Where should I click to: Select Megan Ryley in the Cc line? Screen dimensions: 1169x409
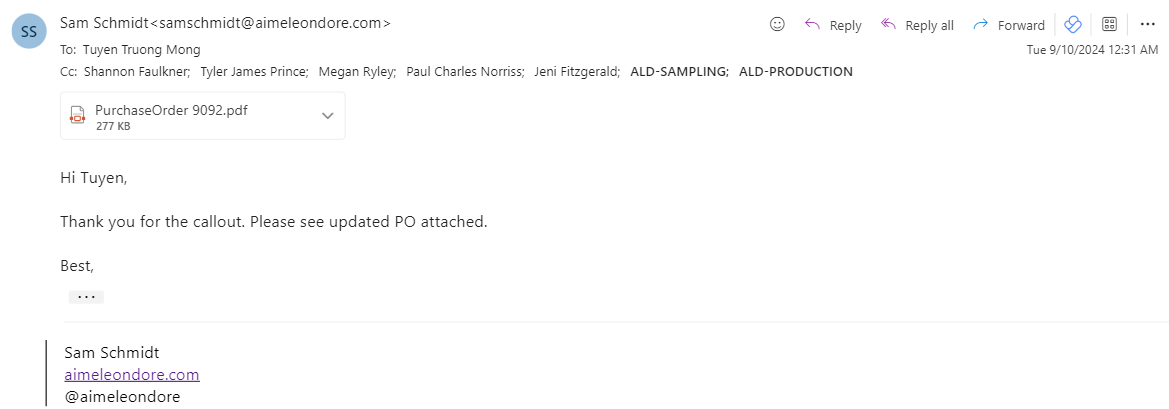tap(357, 72)
